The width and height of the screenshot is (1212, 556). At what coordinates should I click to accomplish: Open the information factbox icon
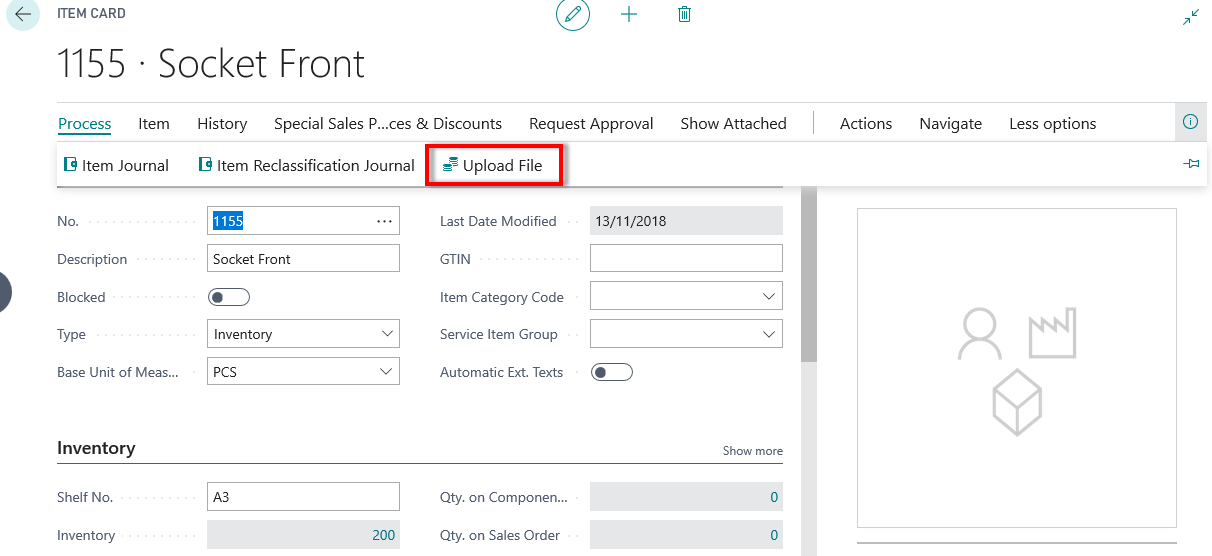click(x=1190, y=122)
